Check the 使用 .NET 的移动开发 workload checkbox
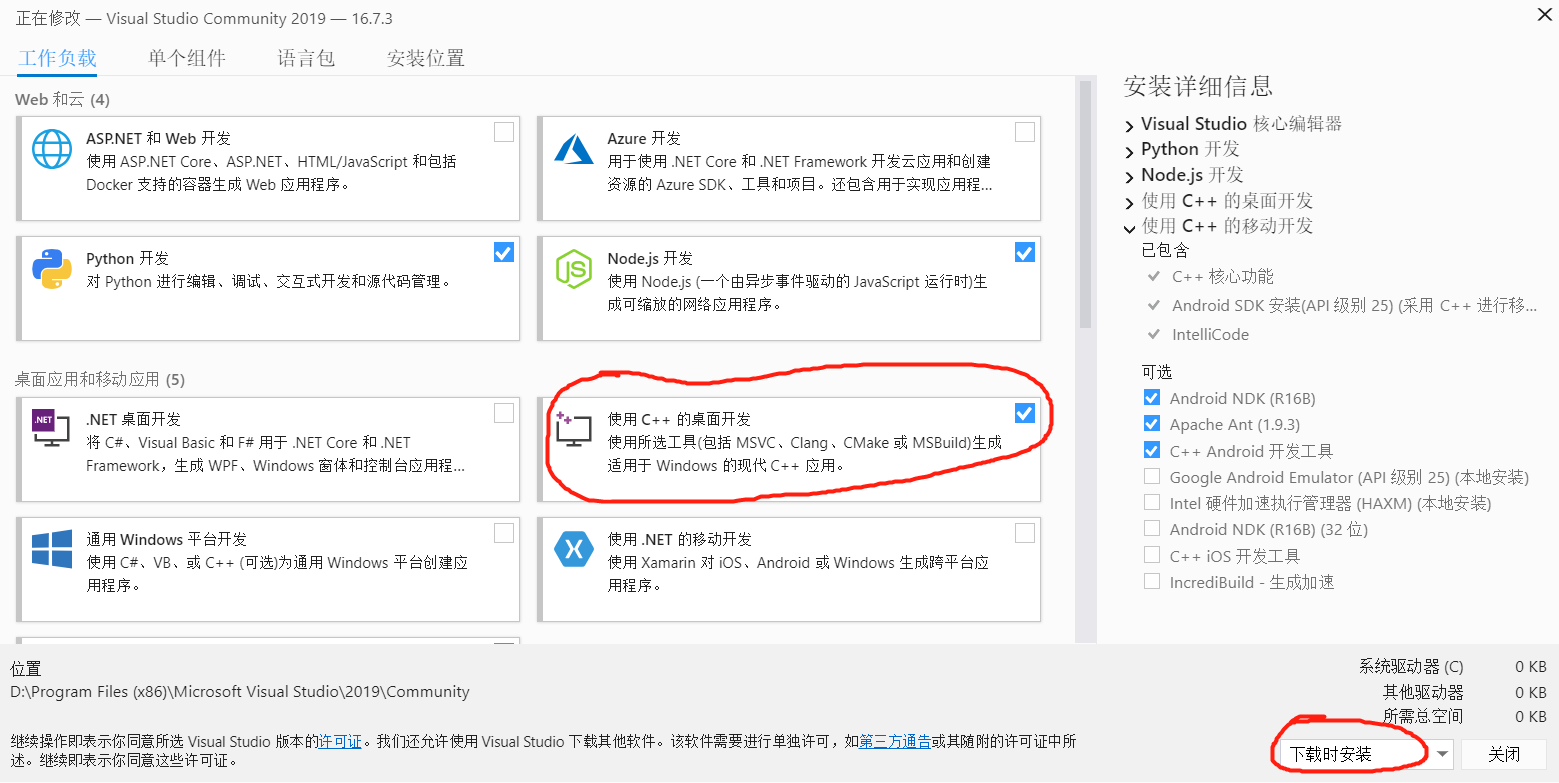 pos(1025,533)
